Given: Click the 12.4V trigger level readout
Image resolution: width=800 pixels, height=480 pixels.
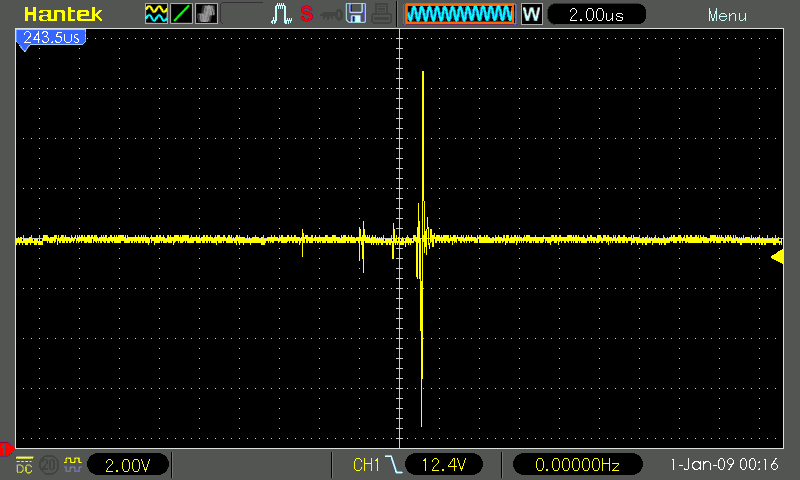Looking at the screenshot, I should coord(444,465).
